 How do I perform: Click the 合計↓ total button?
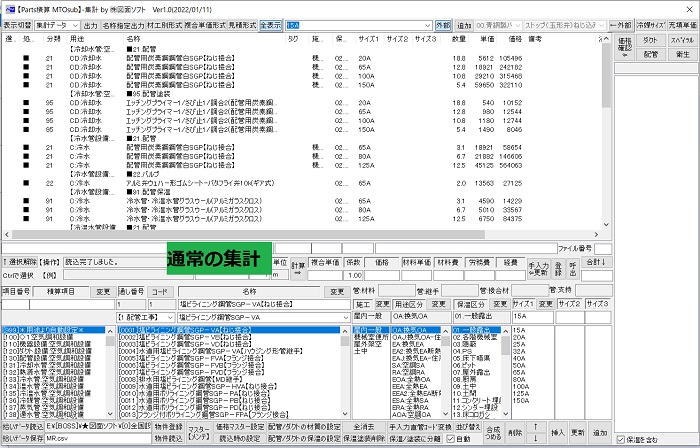tap(596, 262)
